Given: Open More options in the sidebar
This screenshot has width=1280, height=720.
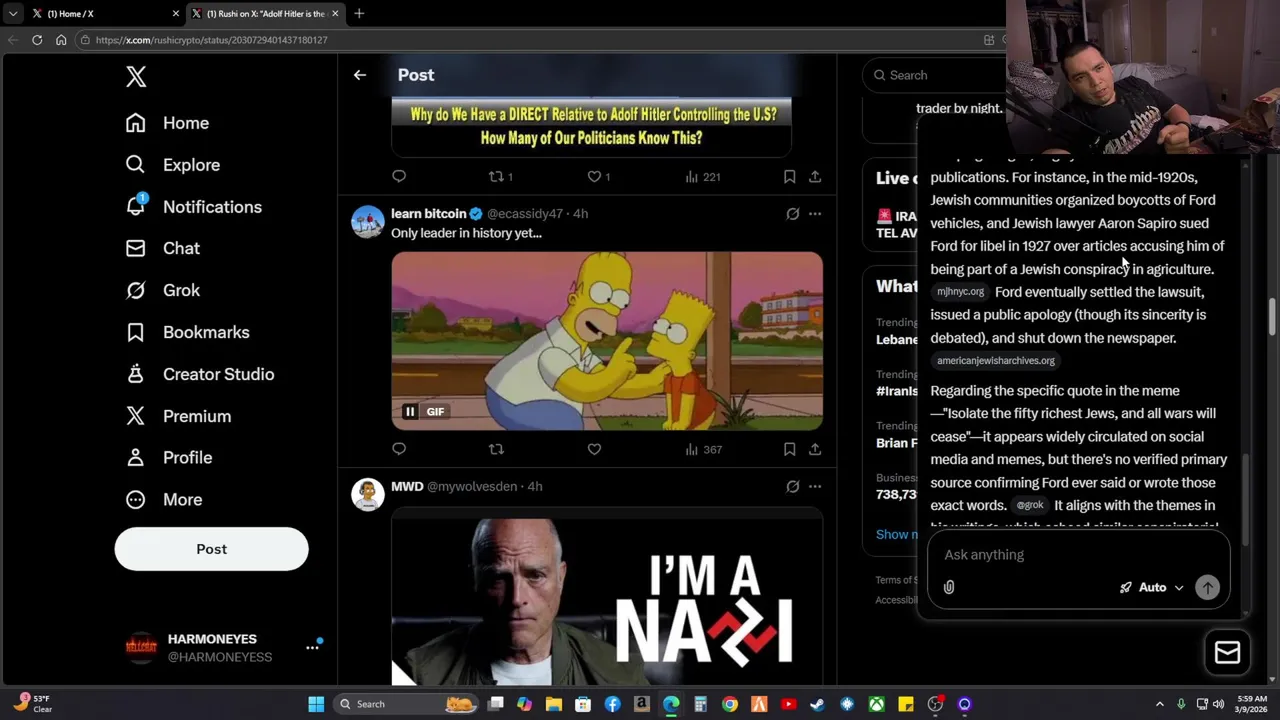Looking at the screenshot, I should (x=163, y=499).
